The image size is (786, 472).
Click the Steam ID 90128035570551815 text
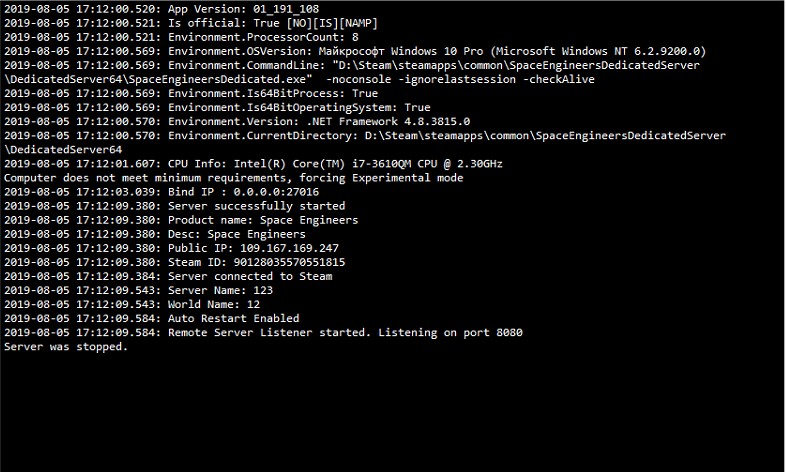257,262
